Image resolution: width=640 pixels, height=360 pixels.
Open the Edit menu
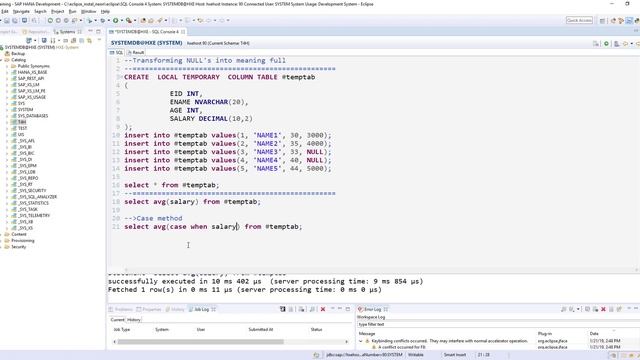tap(4, 11)
